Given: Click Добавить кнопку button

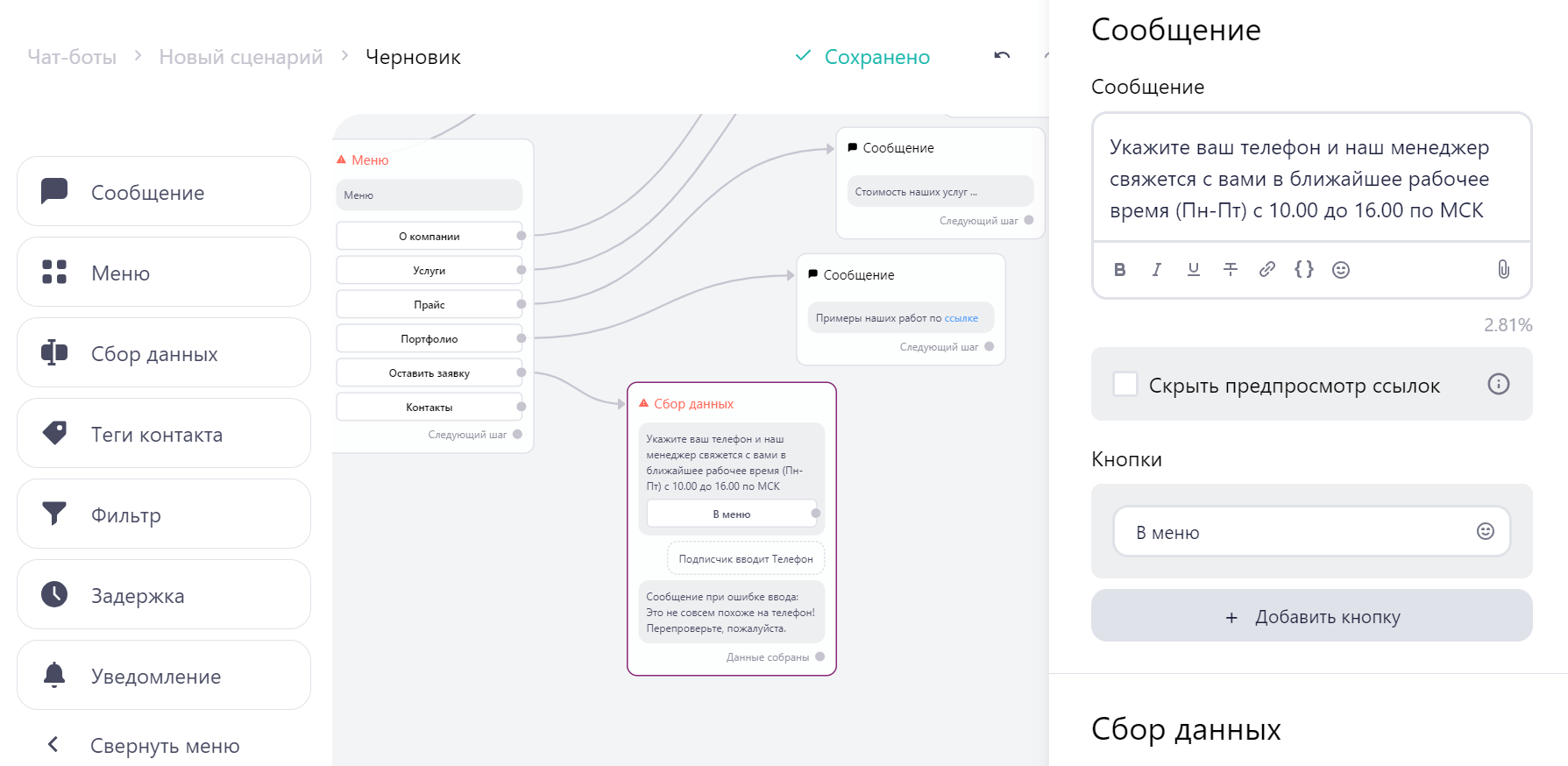Looking at the screenshot, I should click(1311, 616).
